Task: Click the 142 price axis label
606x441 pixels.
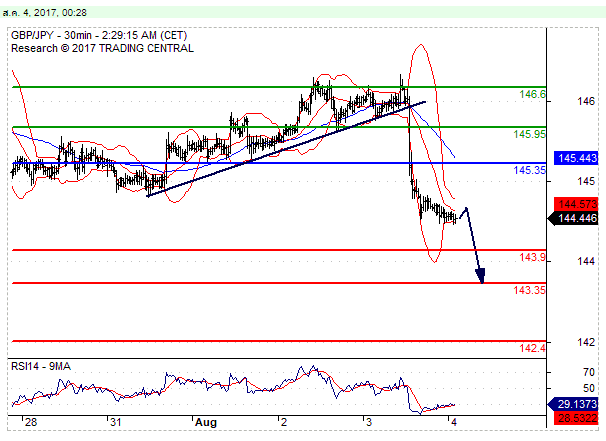Action: point(586,342)
